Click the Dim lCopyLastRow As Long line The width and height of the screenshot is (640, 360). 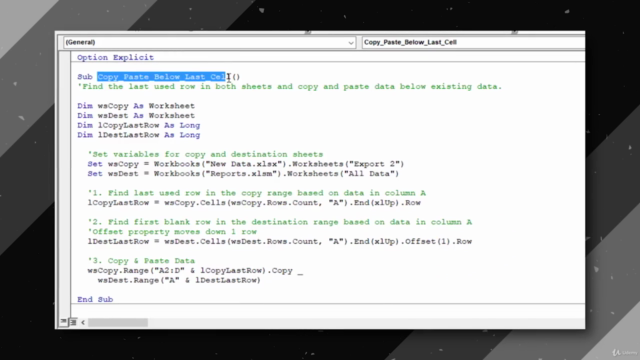[139, 126]
